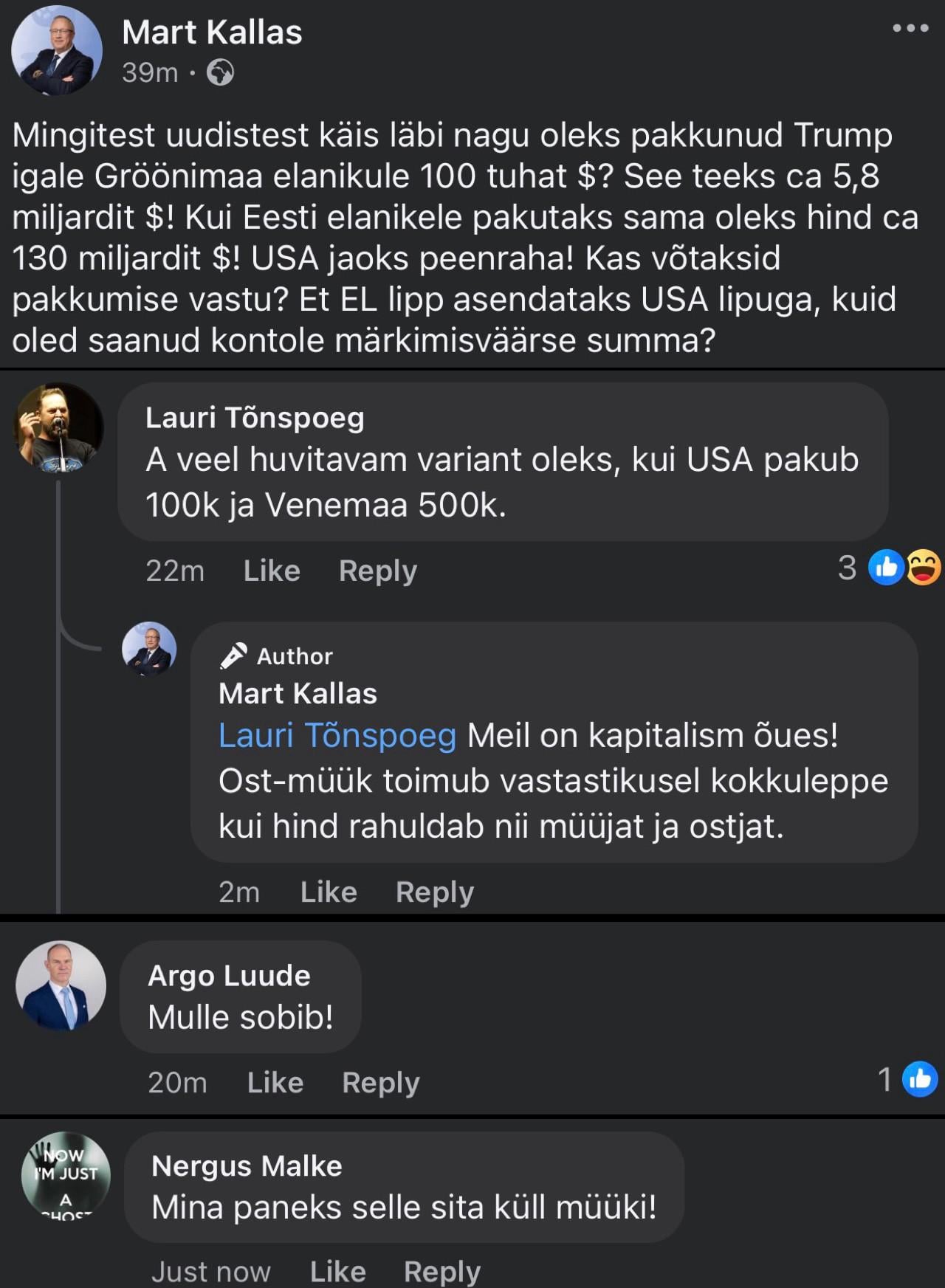945x1288 pixels.
Task: Open Argo Luude's profile picture
Action: (x=61, y=985)
